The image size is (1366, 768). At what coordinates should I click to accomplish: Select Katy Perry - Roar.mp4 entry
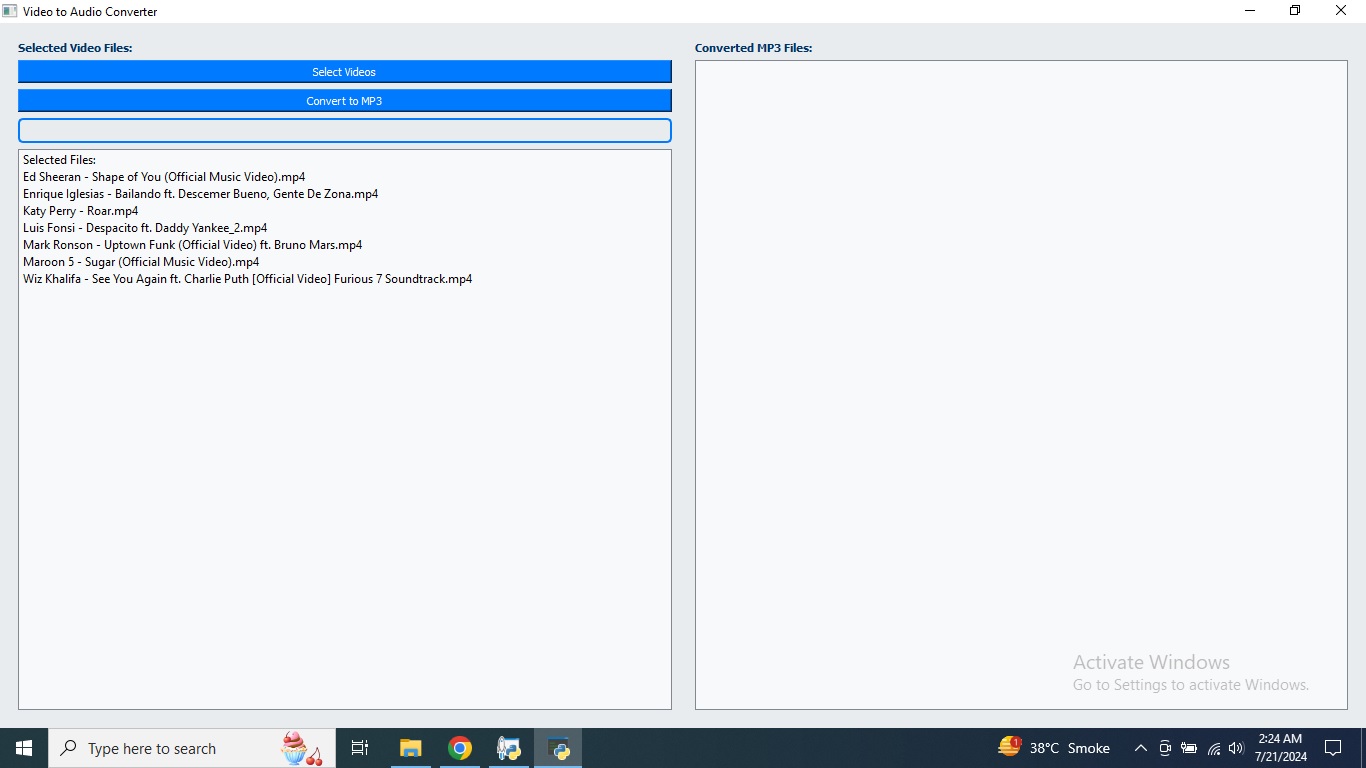pos(81,211)
